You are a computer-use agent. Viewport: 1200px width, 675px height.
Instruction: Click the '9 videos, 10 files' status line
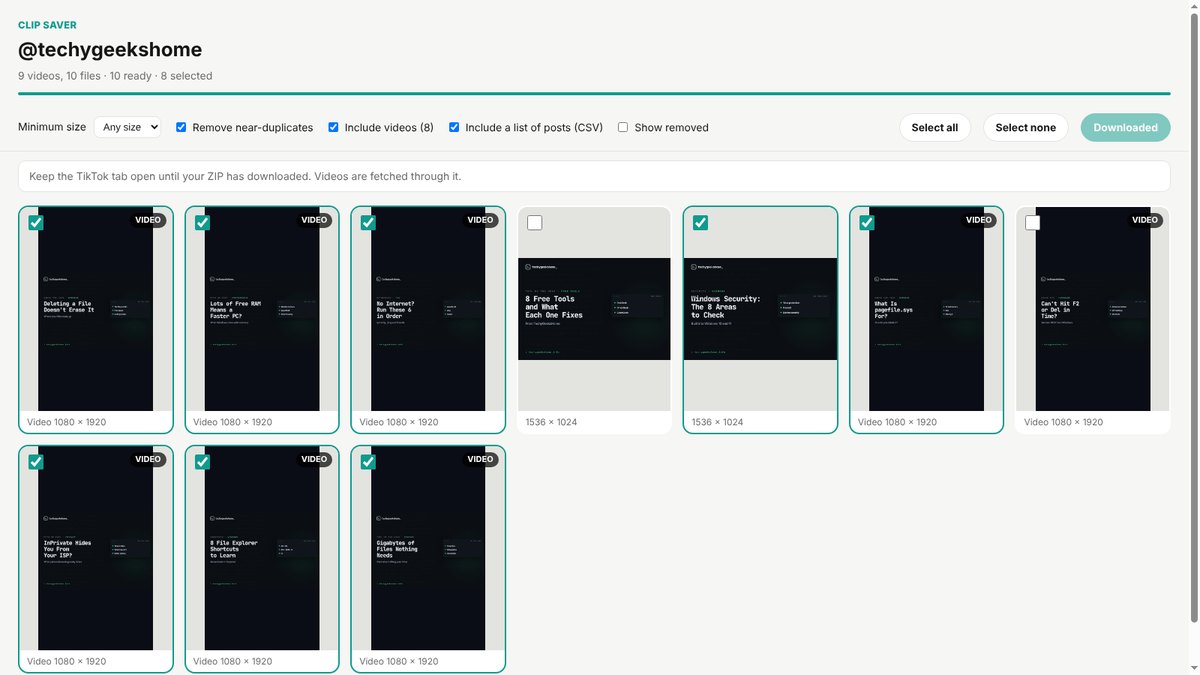[115, 75]
